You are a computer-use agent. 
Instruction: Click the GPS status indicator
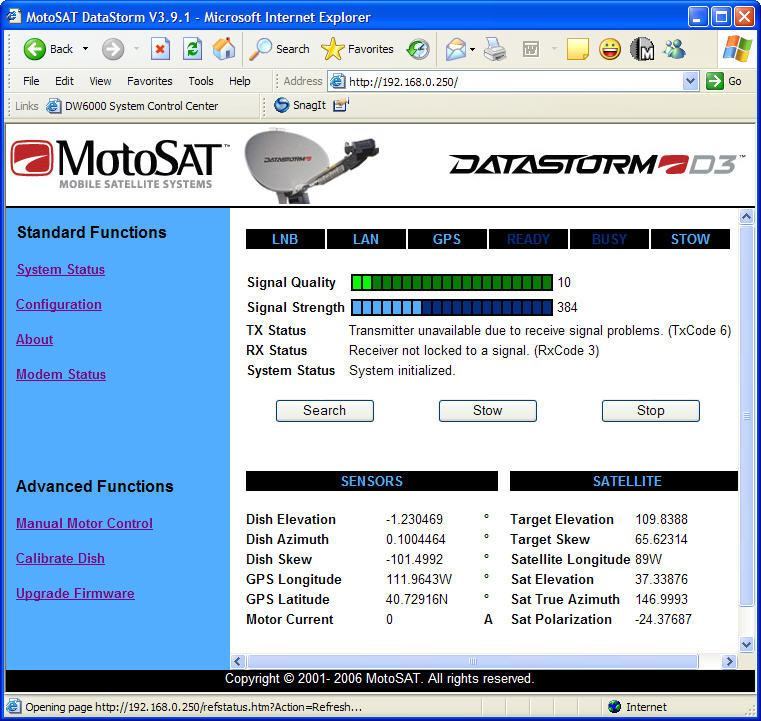pyautogui.click(x=447, y=239)
